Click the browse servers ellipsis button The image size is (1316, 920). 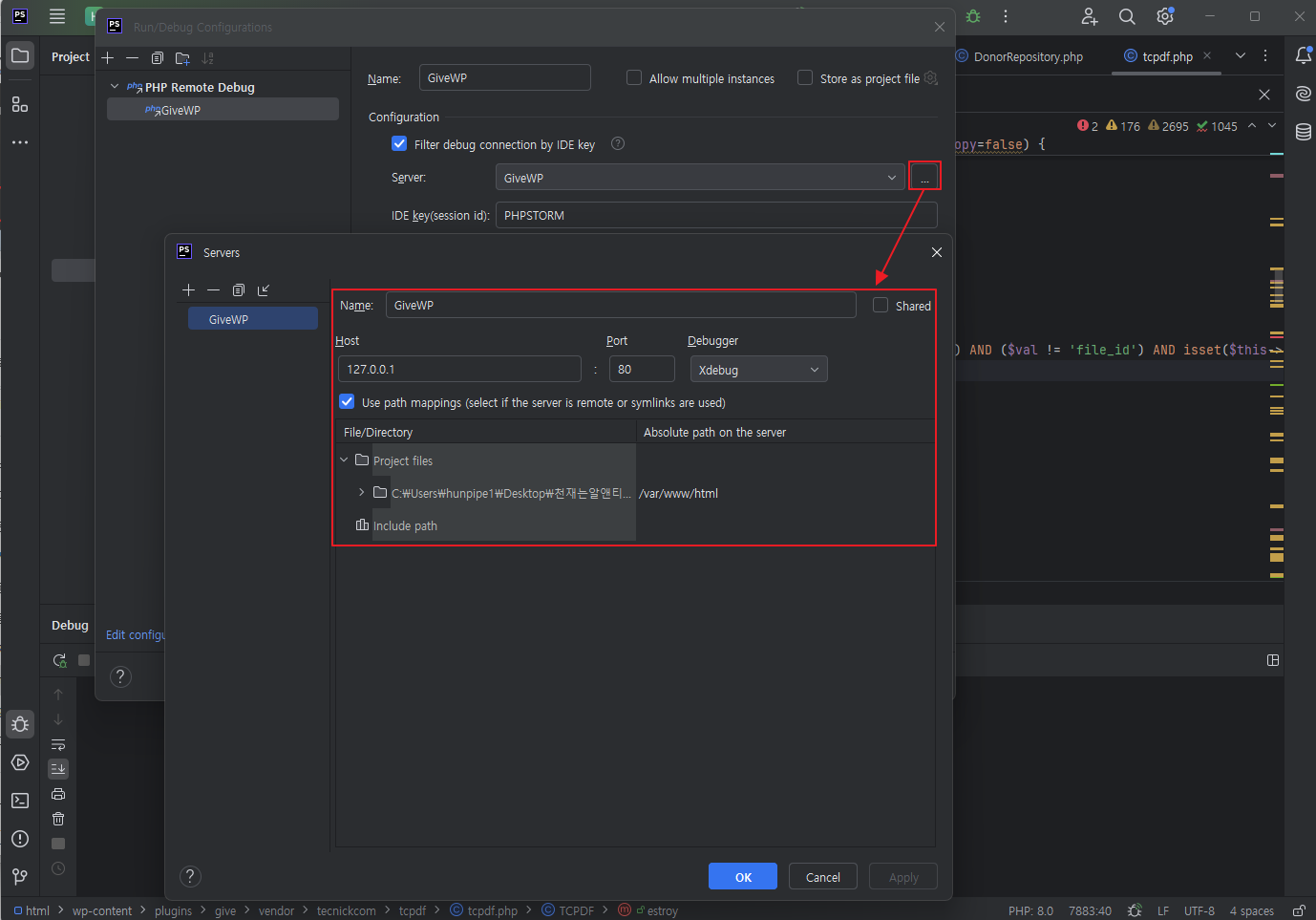pos(924,177)
